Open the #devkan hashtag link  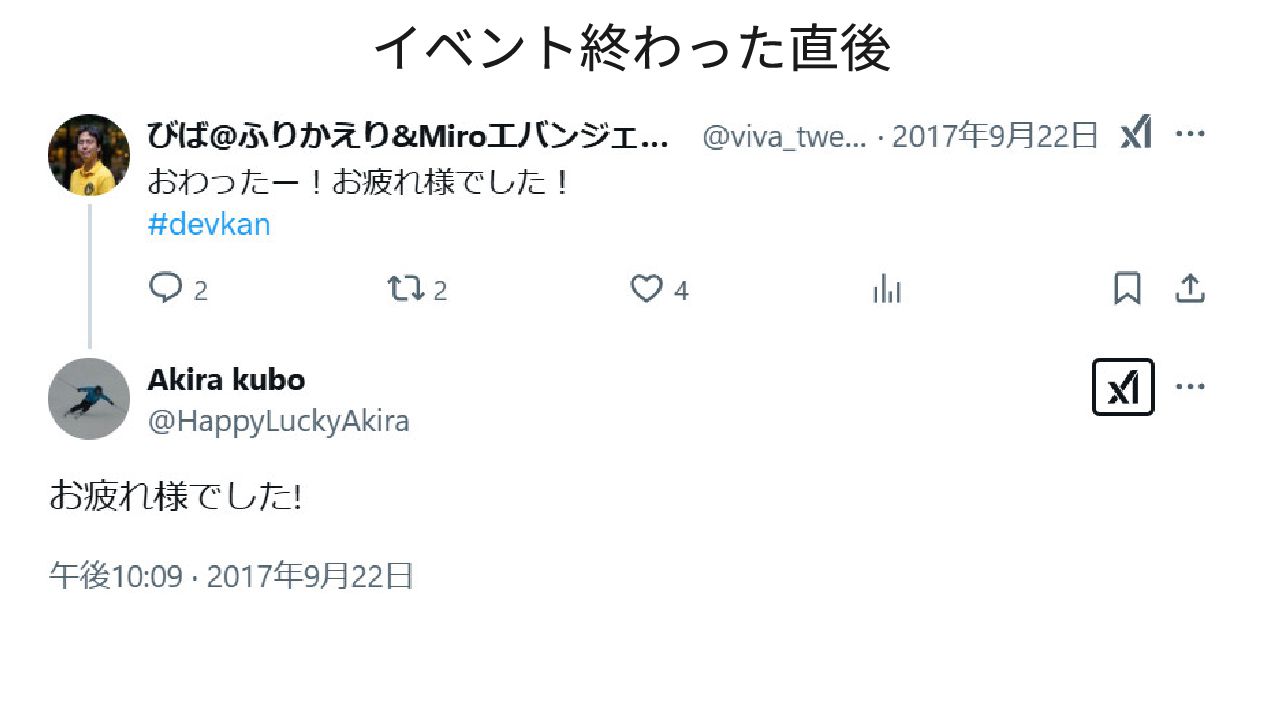pyautogui.click(x=209, y=224)
